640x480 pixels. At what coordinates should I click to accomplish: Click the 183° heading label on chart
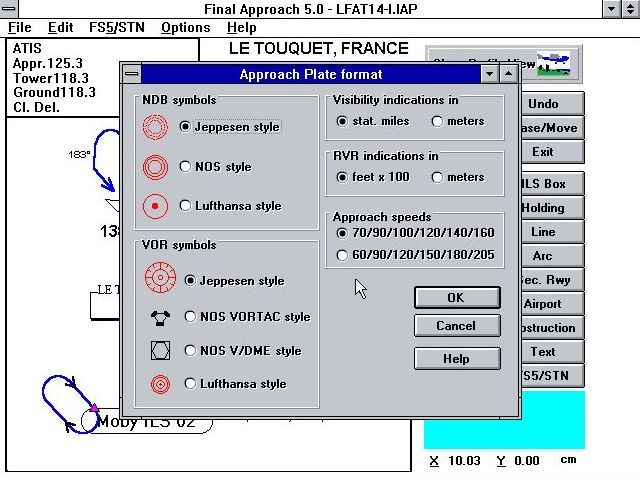(79, 155)
